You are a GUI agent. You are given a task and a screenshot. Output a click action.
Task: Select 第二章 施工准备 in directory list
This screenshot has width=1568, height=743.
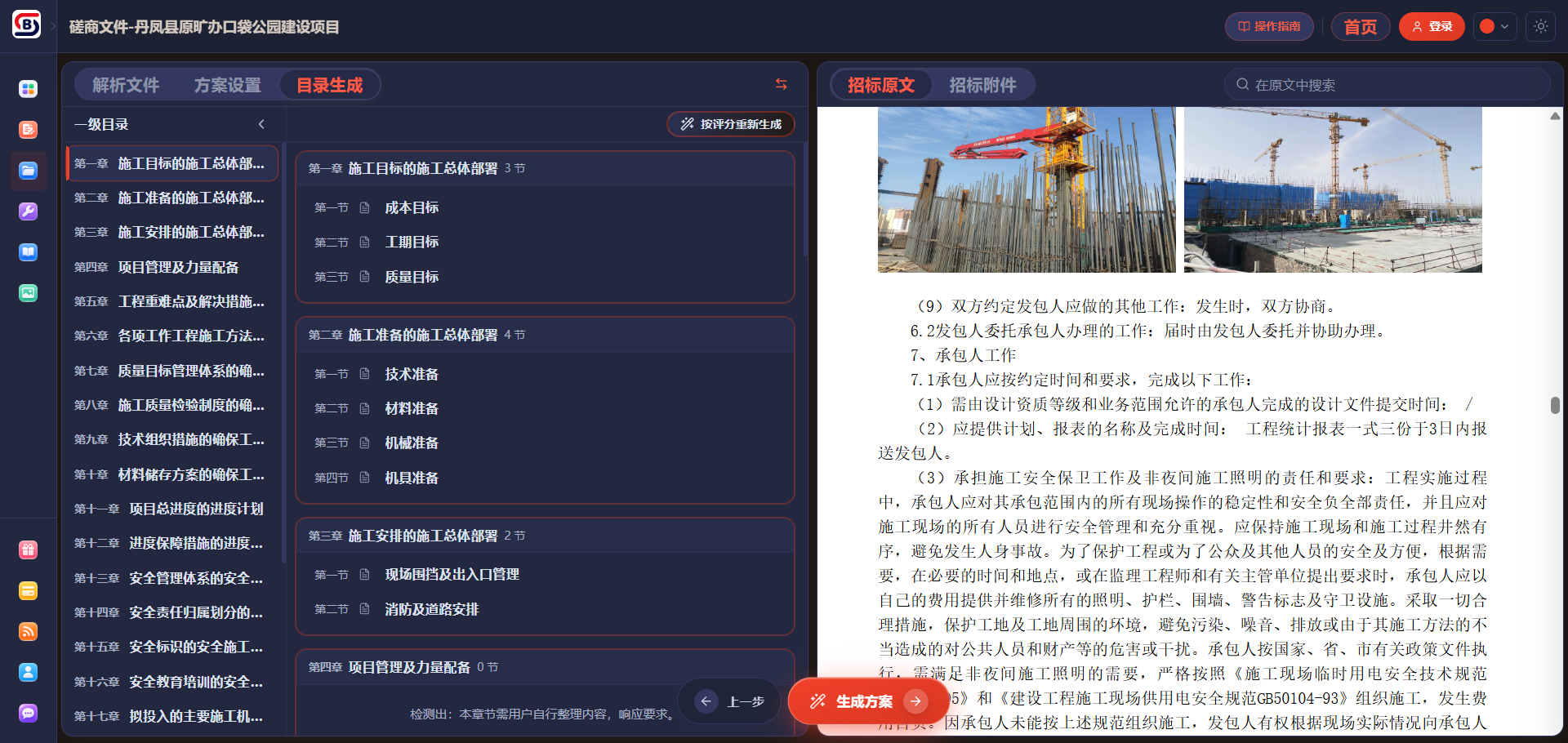(172, 198)
